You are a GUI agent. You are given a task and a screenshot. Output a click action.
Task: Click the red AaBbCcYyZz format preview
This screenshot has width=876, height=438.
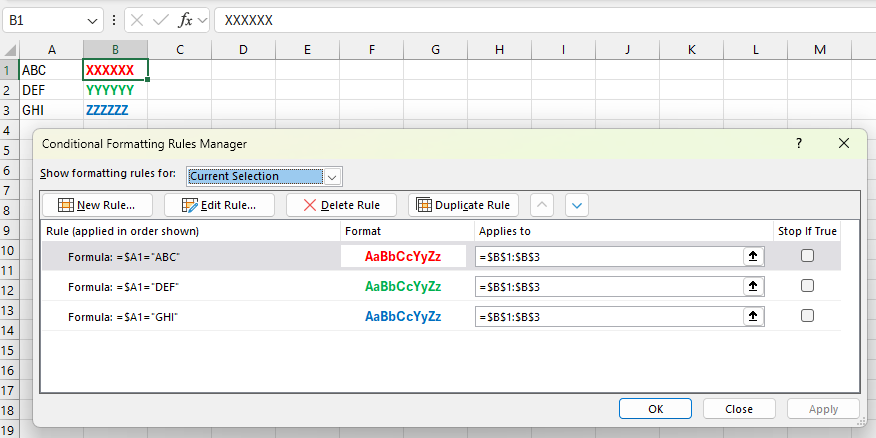click(403, 256)
